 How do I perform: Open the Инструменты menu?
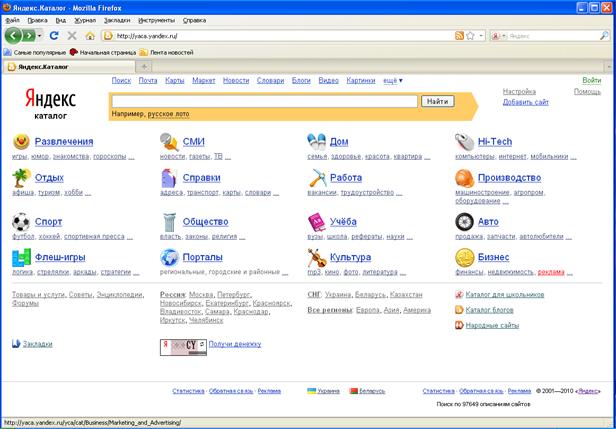[156, 19]
